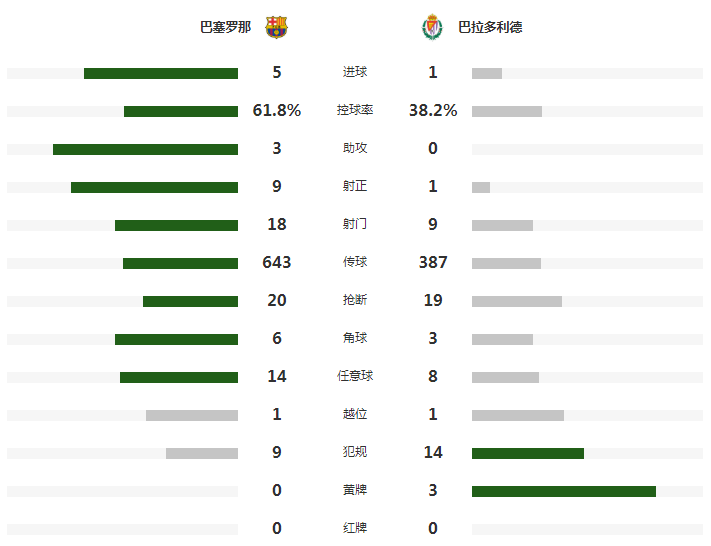
Task: Click Barcelona's green 进球 bar
Action: (x=161, y=73)
